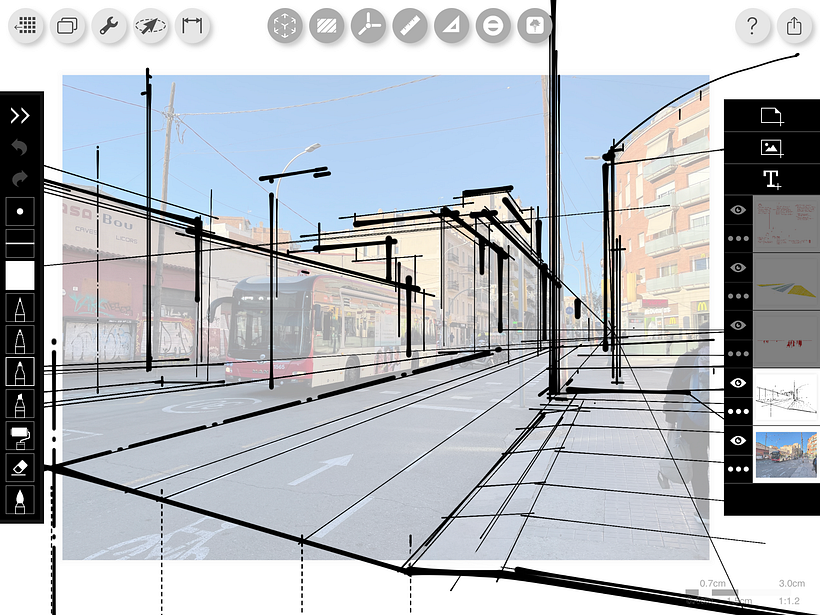This screenshot has height=615, width=820.
Task: Tap the 0.7cm scale value
Action: pyautogui.click(x=712, y=583)
